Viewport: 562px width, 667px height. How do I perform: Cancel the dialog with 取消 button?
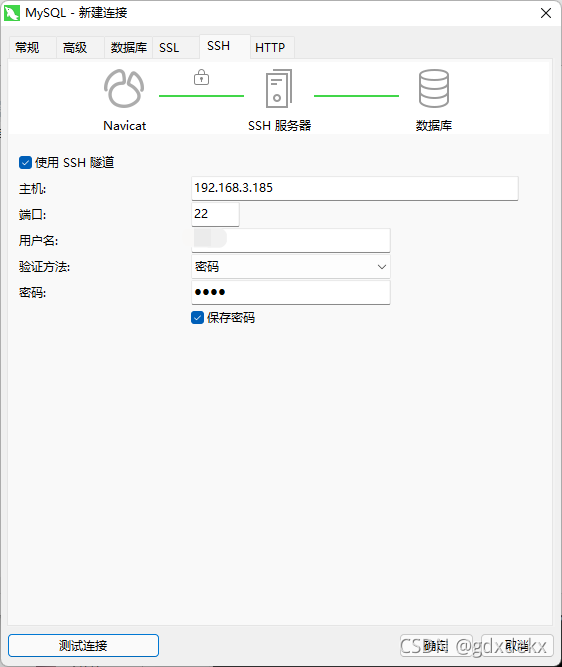517,645
